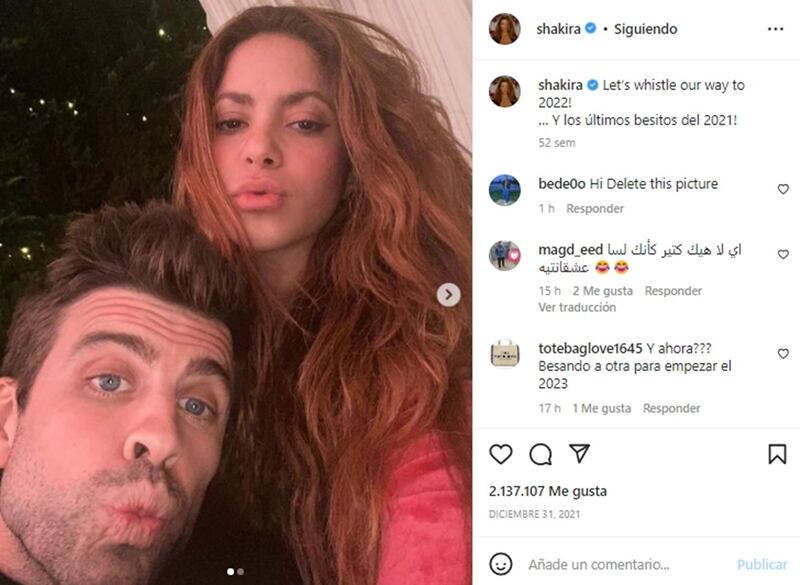Like bede0o's comment with the heart

pos(783,189)
